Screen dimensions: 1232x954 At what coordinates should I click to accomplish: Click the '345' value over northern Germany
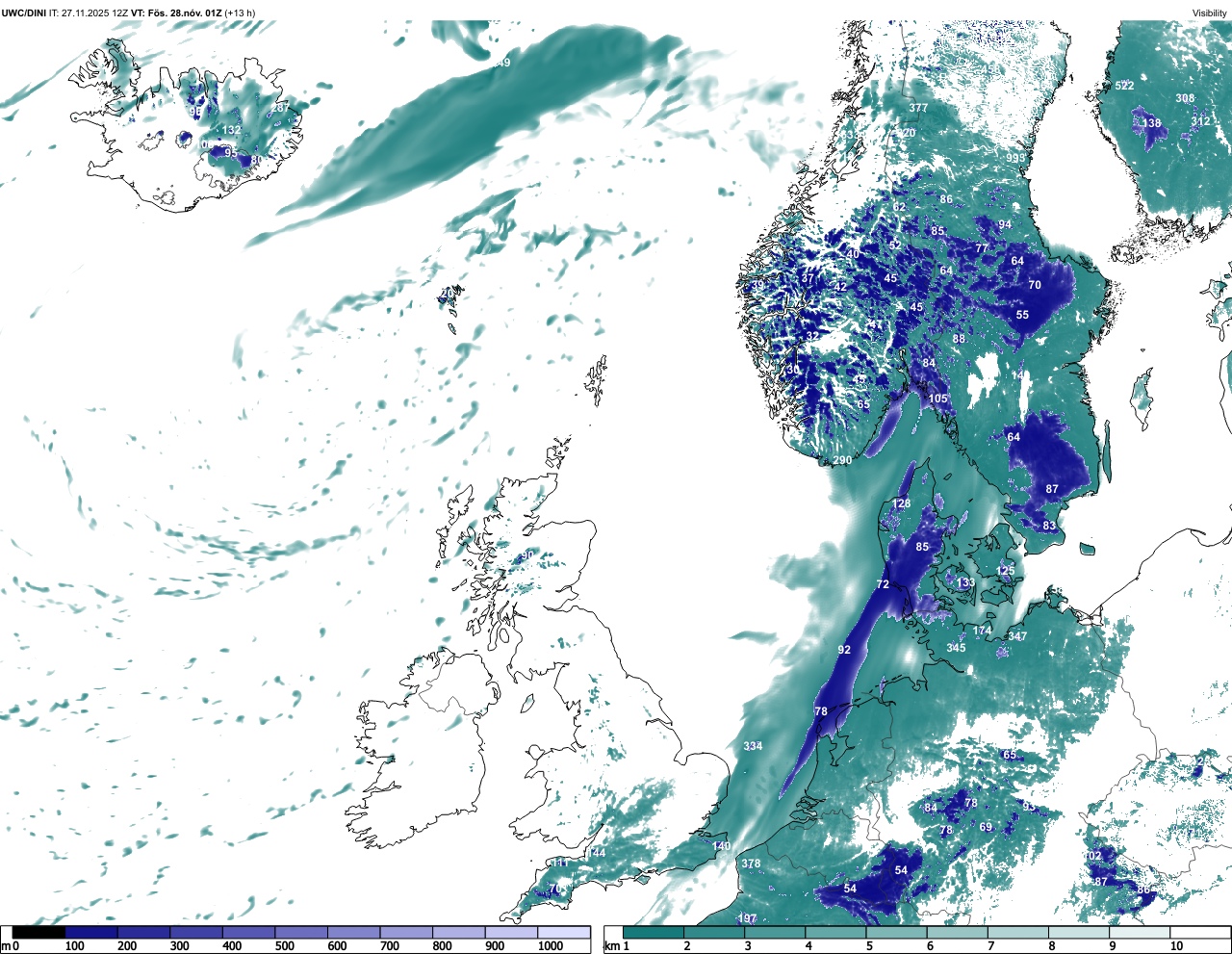(x=956, y=648)
